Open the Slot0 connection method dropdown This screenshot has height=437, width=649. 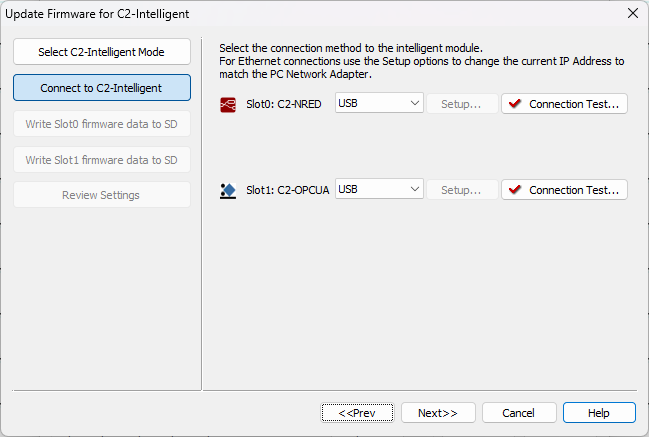(380, 104)
